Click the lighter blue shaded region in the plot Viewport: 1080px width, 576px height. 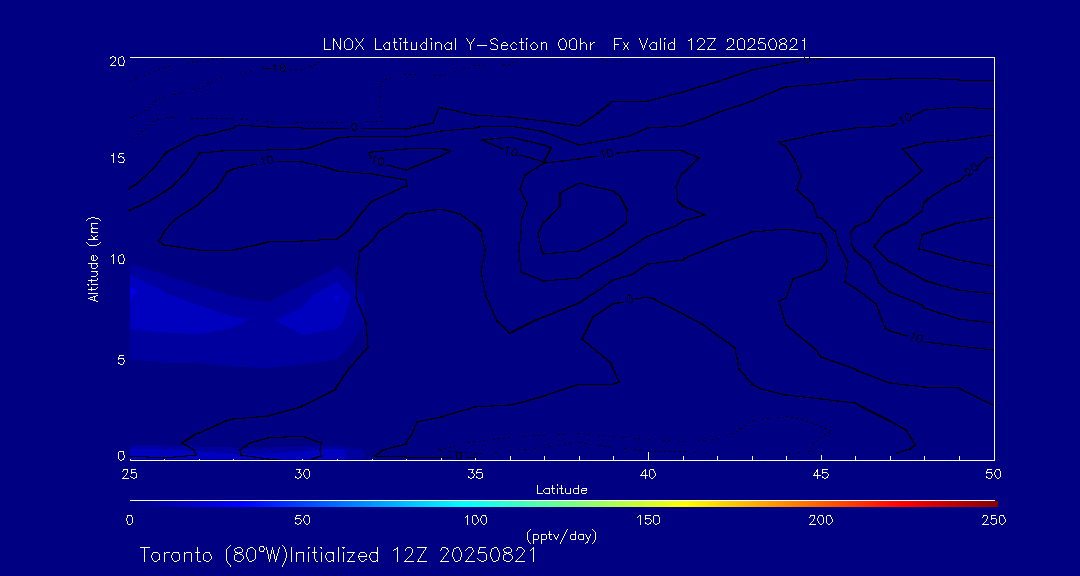tap(310, 312)
